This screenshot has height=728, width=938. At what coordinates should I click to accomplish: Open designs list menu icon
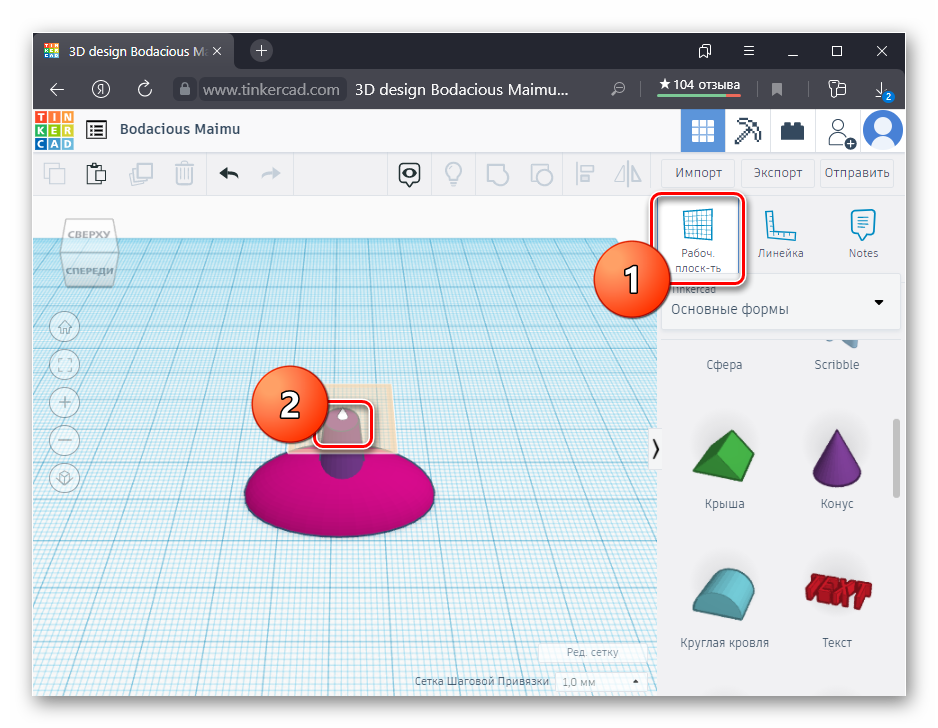click(96, 129)
